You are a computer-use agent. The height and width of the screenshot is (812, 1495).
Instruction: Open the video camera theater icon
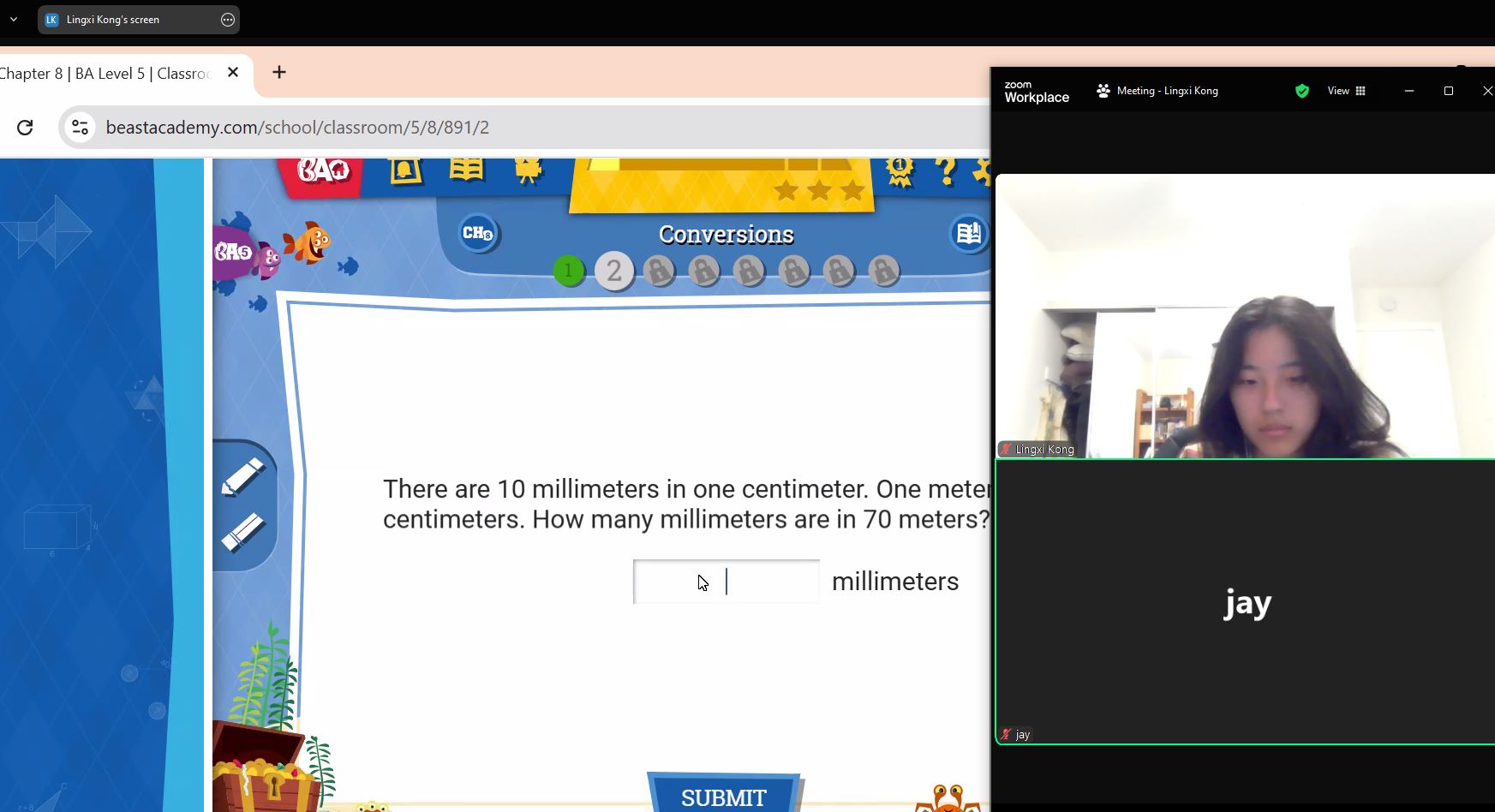click(x=529, y=170)
